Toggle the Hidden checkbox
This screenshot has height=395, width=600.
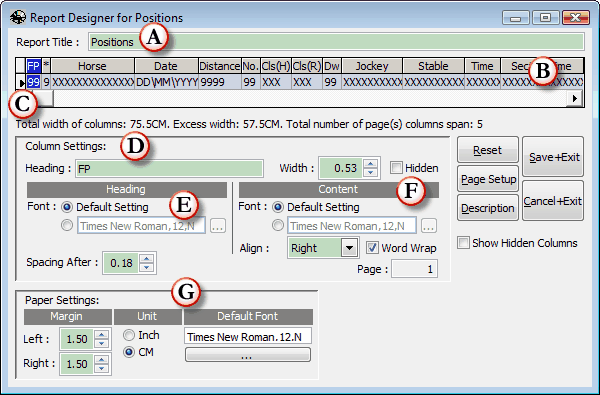click(396, 168)
